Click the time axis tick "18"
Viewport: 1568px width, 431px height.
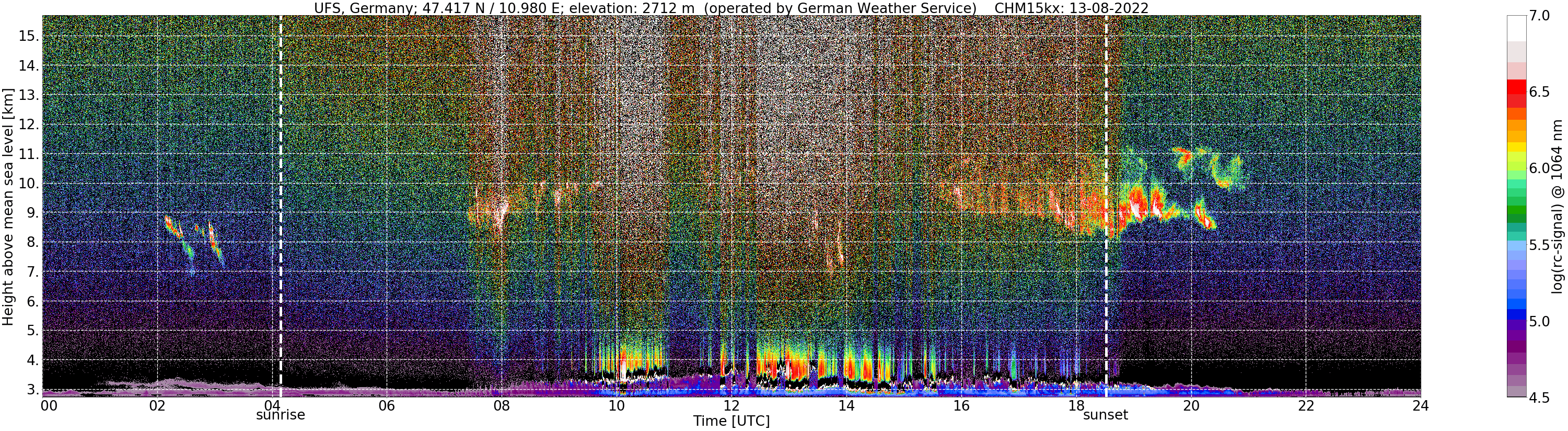(x=1076, y=405)
